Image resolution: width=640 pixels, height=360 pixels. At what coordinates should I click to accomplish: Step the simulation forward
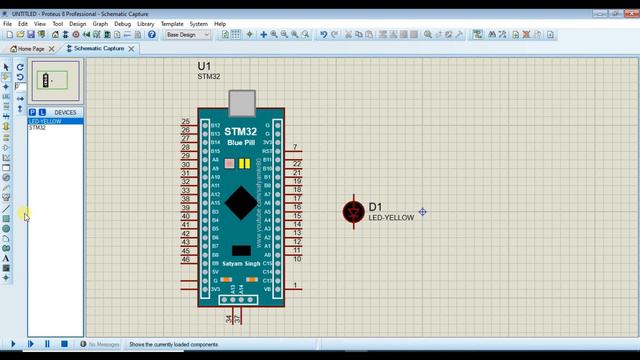(x=31, y=344)
